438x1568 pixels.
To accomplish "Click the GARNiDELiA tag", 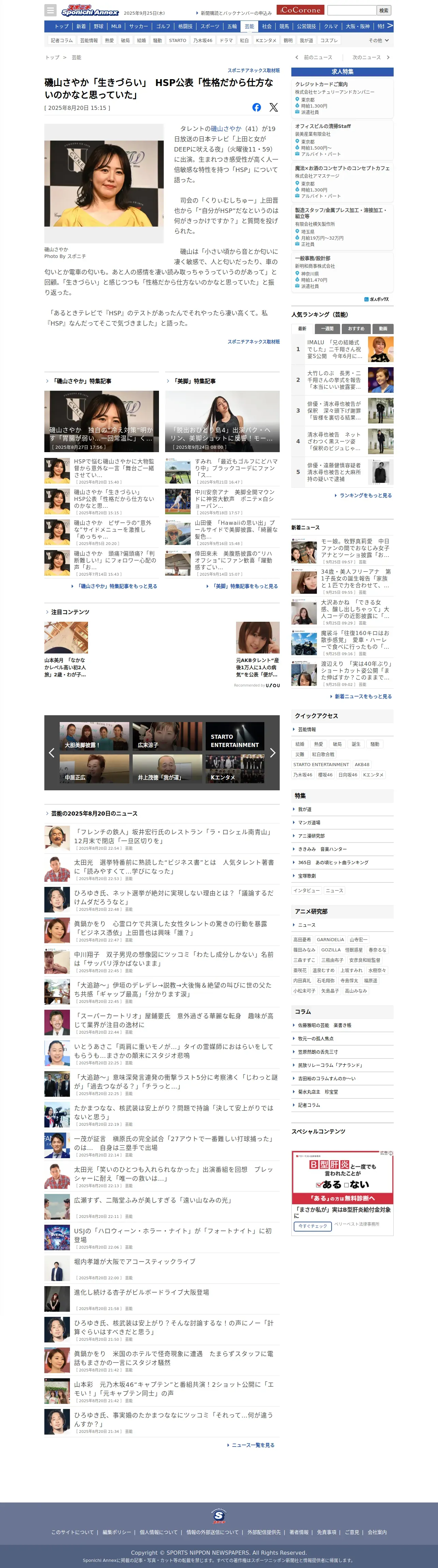I will [x=330, y=940].
